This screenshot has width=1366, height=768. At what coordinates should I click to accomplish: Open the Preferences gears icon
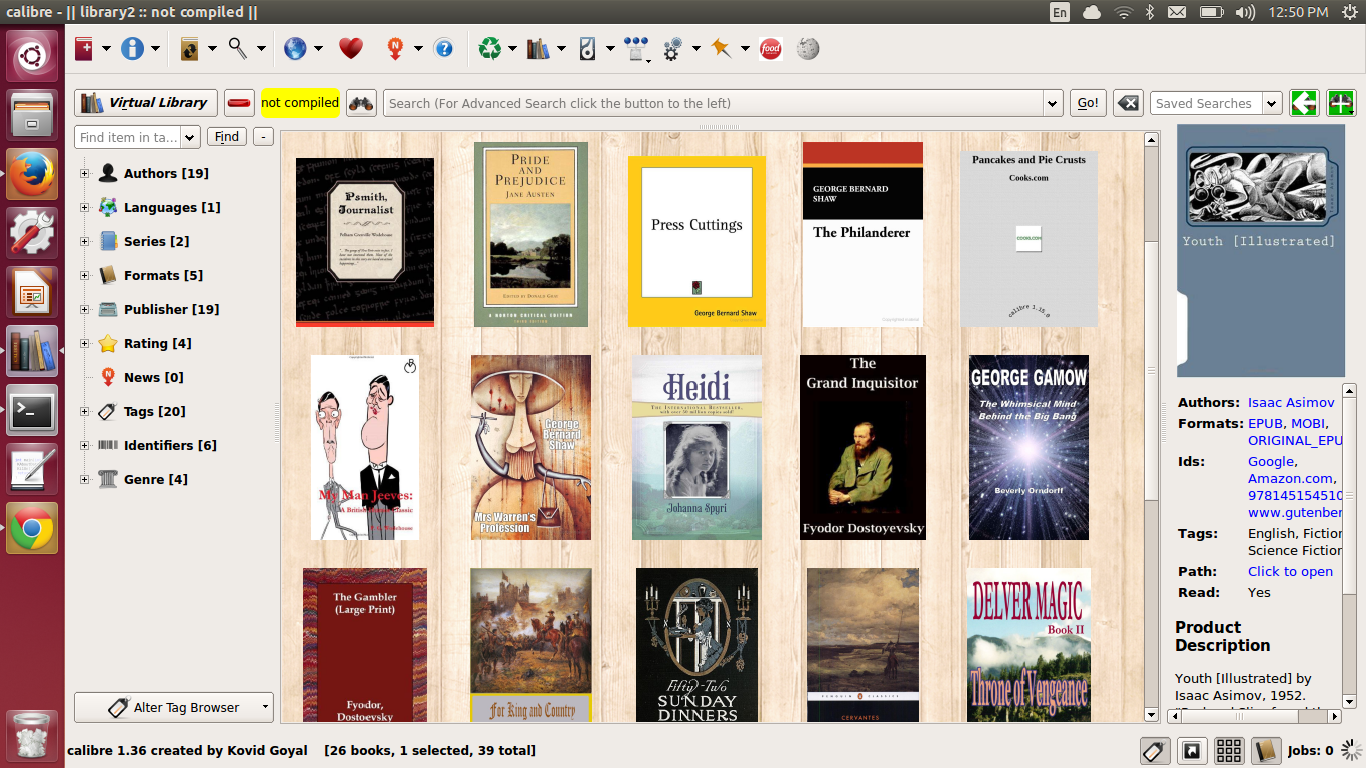pyautogui.click(x=673, y=48)
